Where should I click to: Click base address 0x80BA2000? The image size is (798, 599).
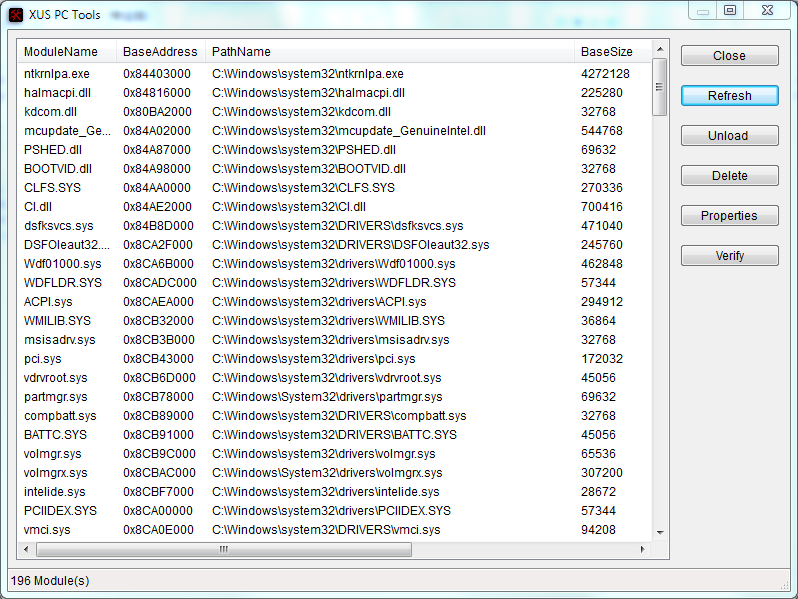click(x=157, y=112)
